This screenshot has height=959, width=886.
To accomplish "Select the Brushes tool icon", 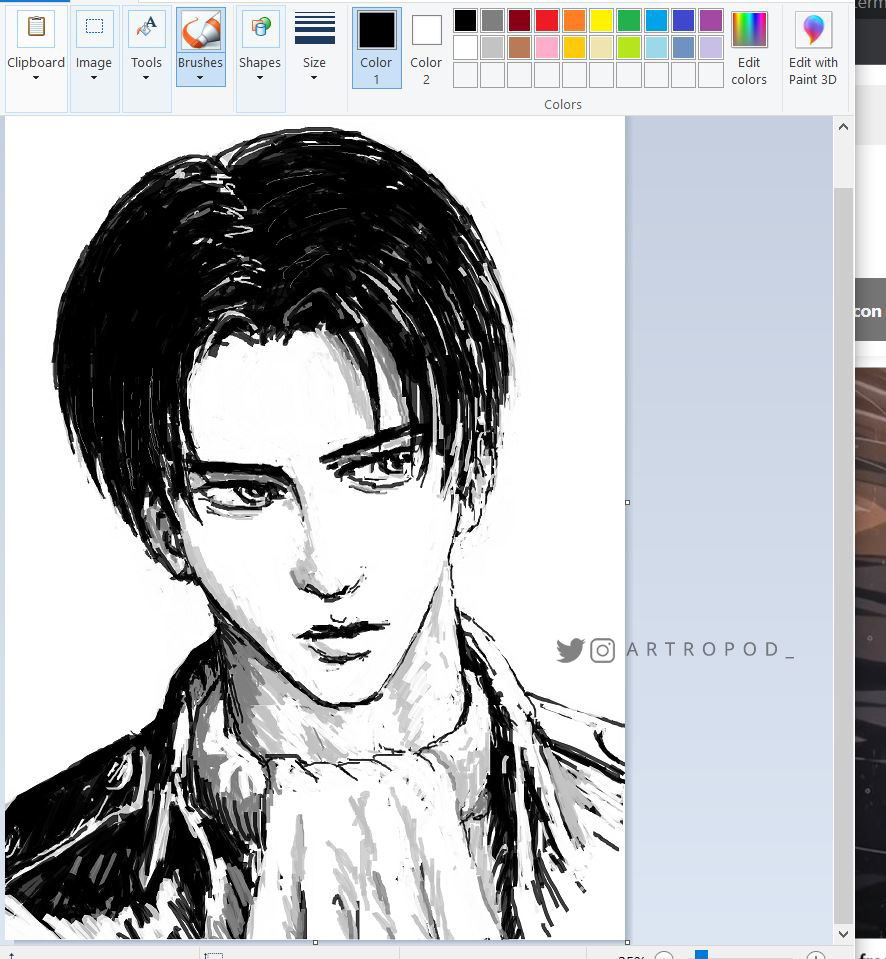I will (x=201, y=31).
